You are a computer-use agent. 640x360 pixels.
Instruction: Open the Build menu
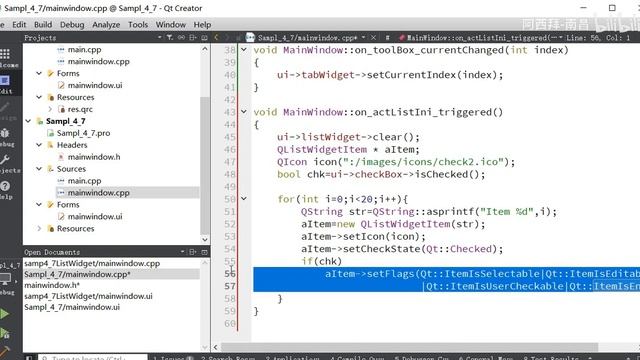43,24
